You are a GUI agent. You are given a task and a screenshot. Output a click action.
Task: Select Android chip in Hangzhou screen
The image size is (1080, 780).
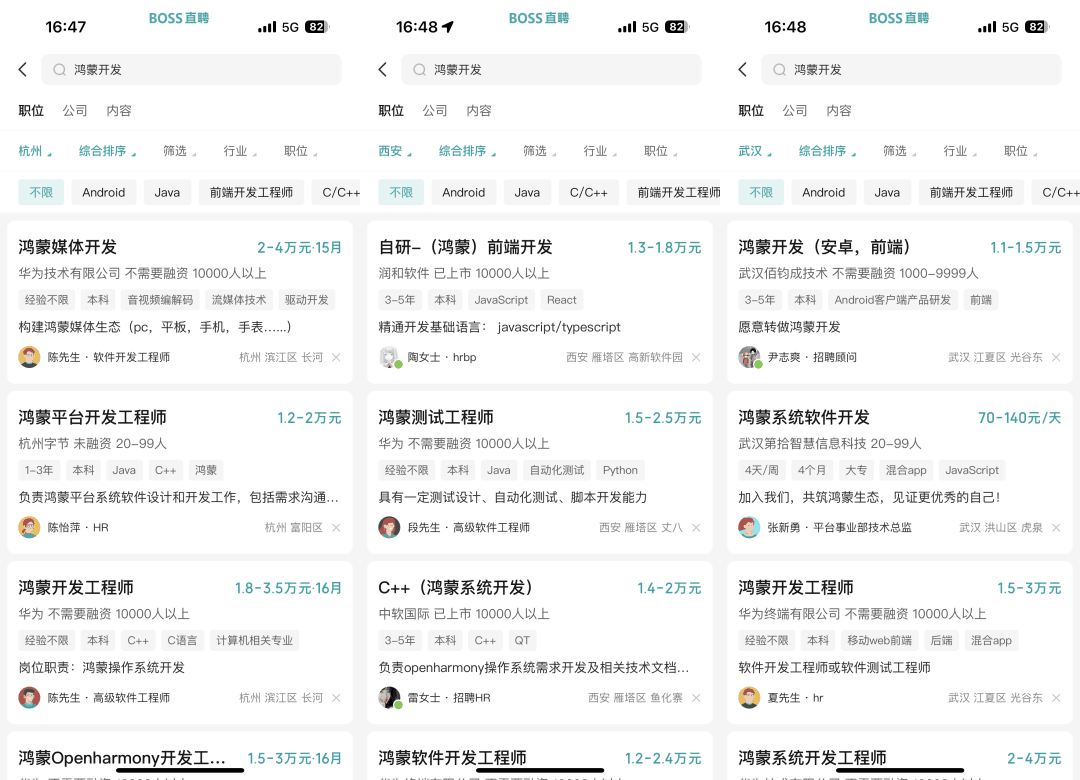103,192
